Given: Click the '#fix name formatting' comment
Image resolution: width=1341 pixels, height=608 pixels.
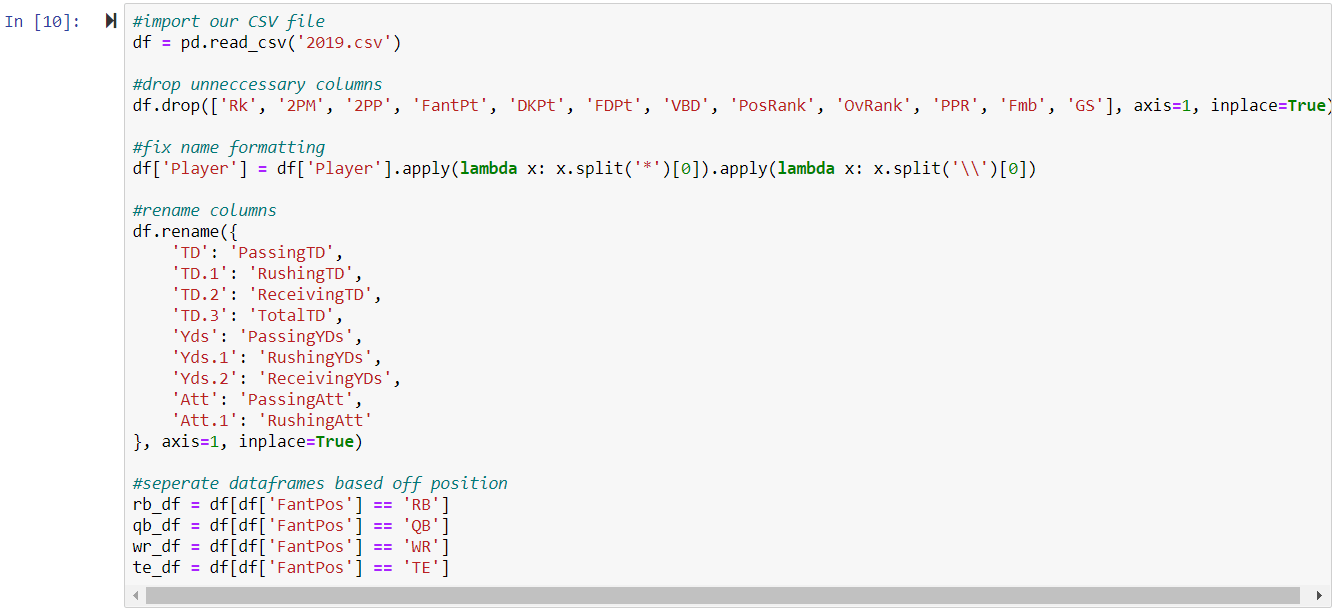Looking at the screenshot, I should pos(228,147).
